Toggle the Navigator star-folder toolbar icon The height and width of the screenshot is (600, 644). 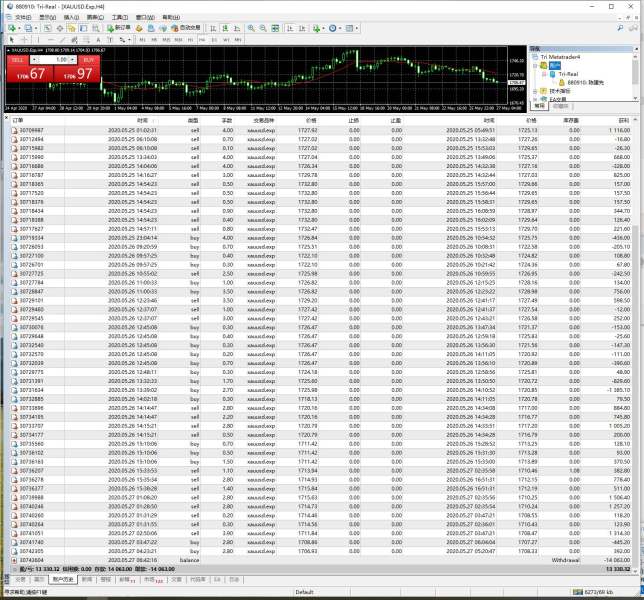(x=72, y=28)
